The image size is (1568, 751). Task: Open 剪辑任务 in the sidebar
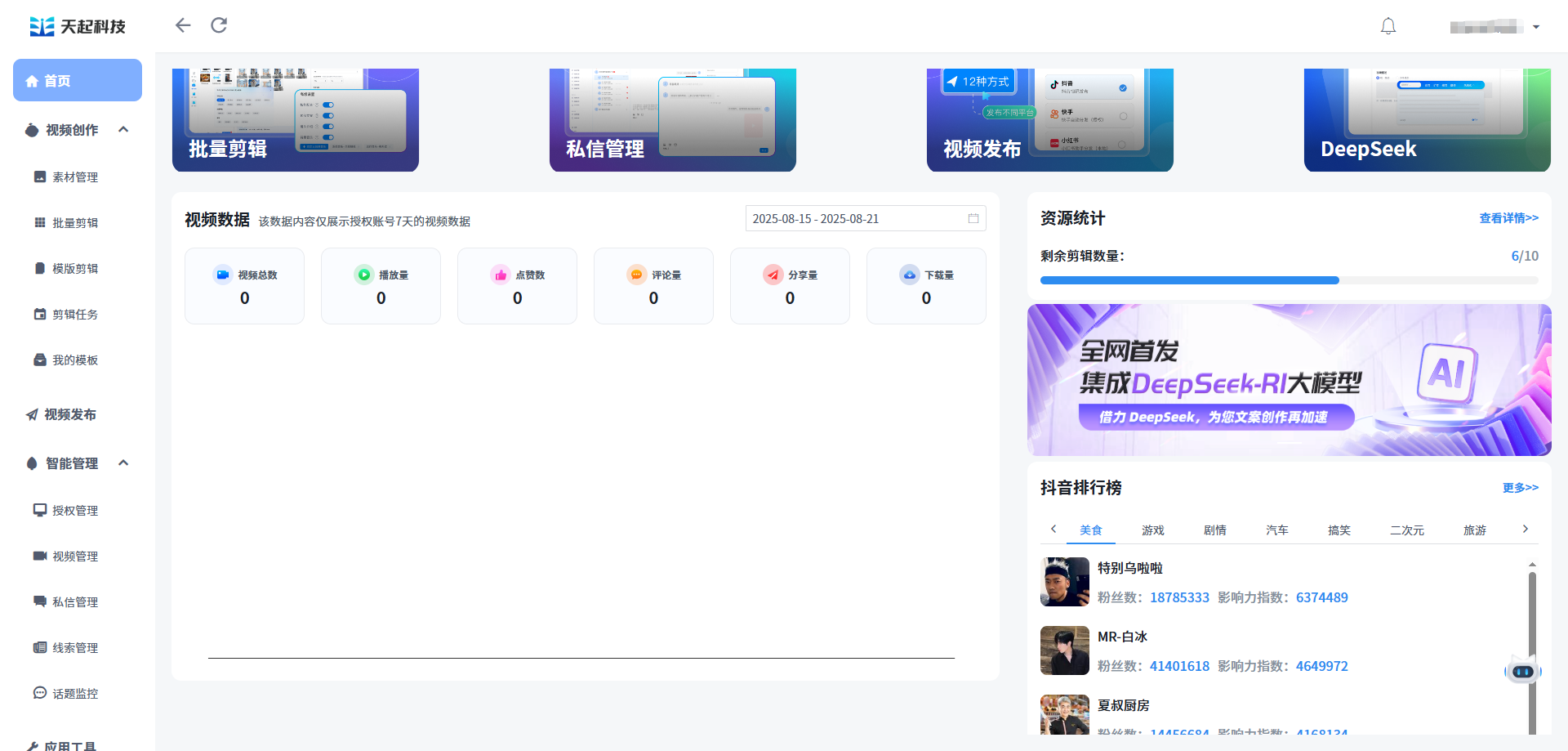point(74,315)
